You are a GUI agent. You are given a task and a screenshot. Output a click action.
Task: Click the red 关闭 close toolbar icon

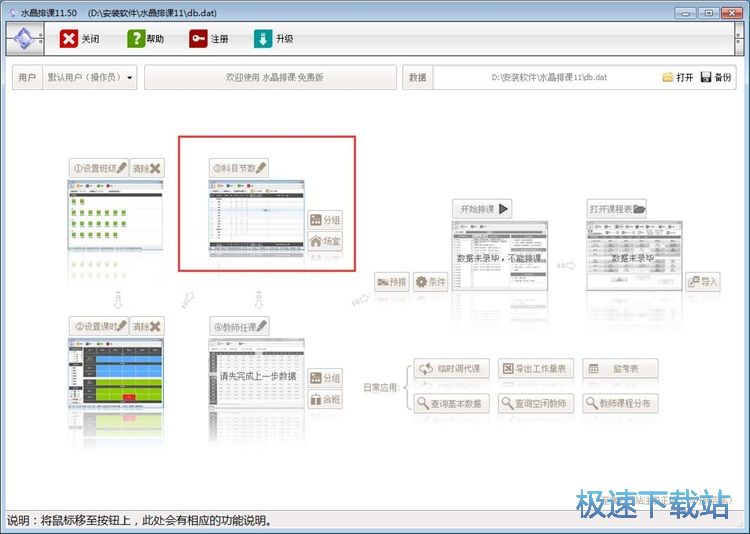(x=69, y=39)
